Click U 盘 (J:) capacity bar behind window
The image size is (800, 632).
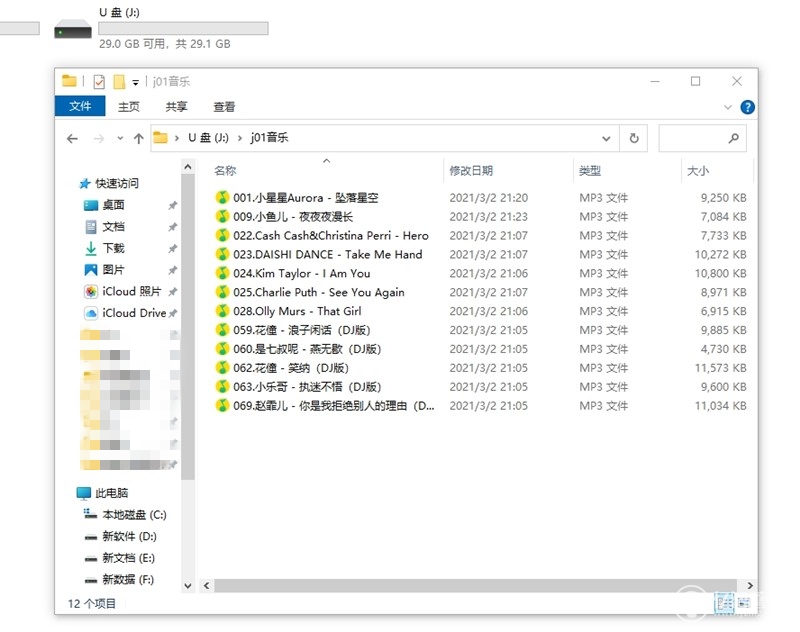pyautogui.click(x=183, y=29)
